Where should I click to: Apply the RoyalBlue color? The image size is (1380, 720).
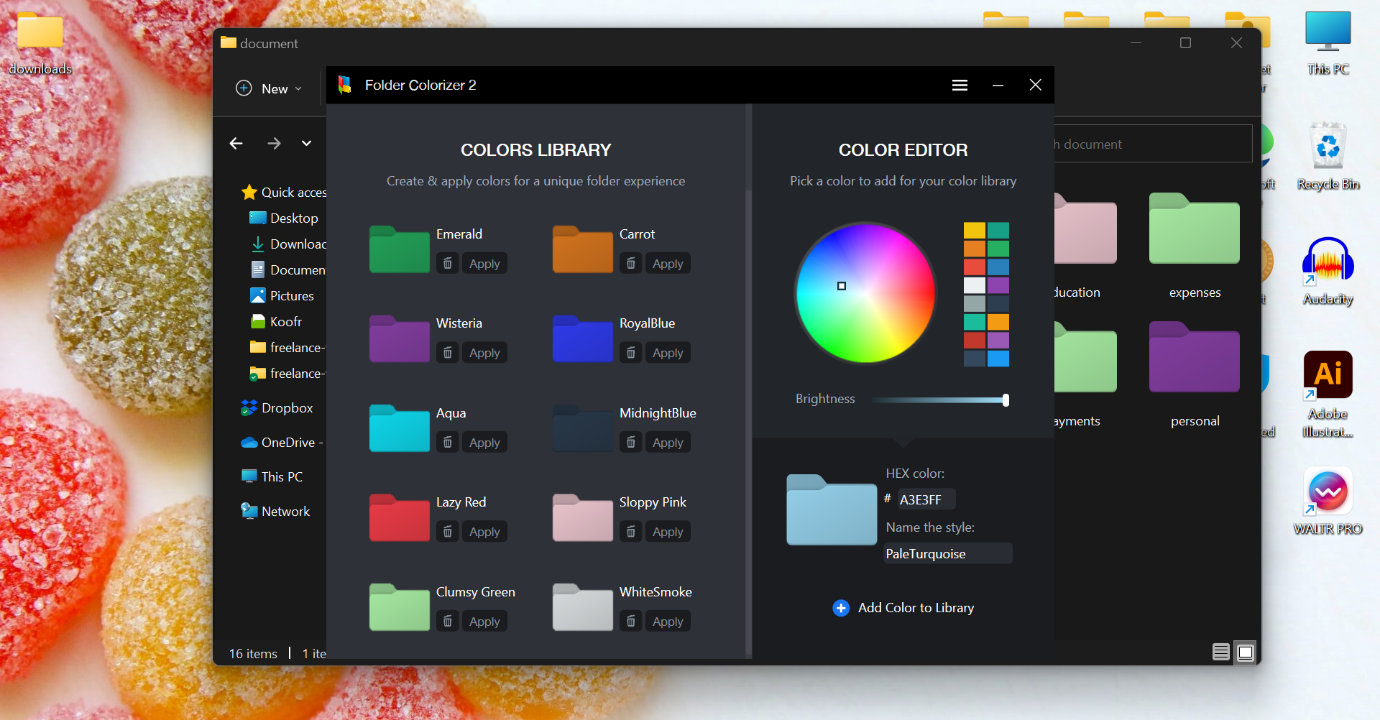click(668, 352)
